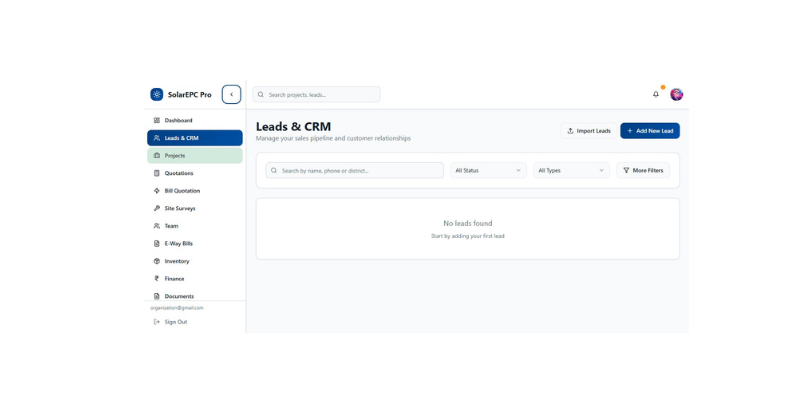Click the Finance rupee icon
This screenshot has width=800, height=400.
(x=157, y=279)
